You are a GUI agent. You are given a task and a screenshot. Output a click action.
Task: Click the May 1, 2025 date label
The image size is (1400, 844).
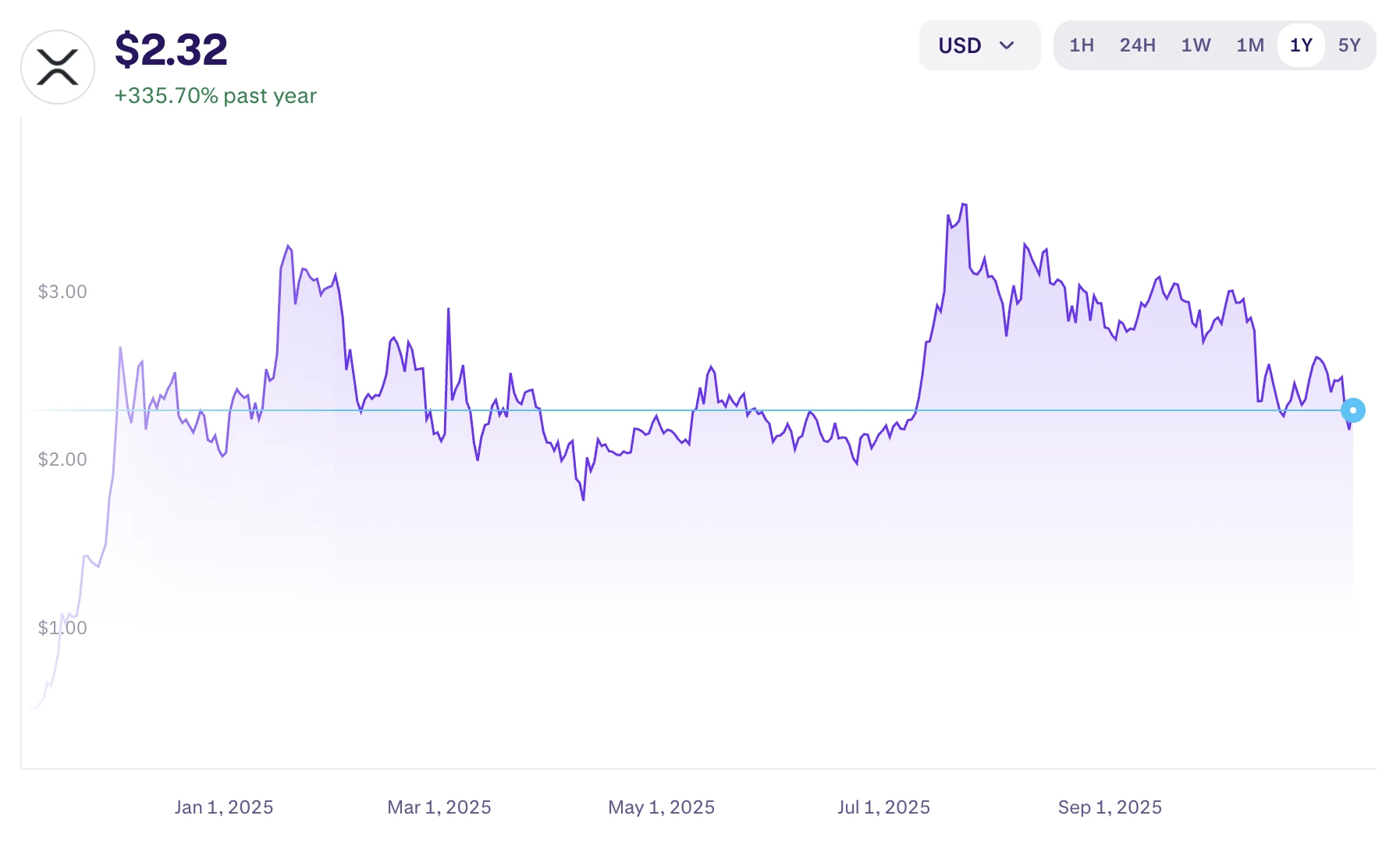click(661, 807)
